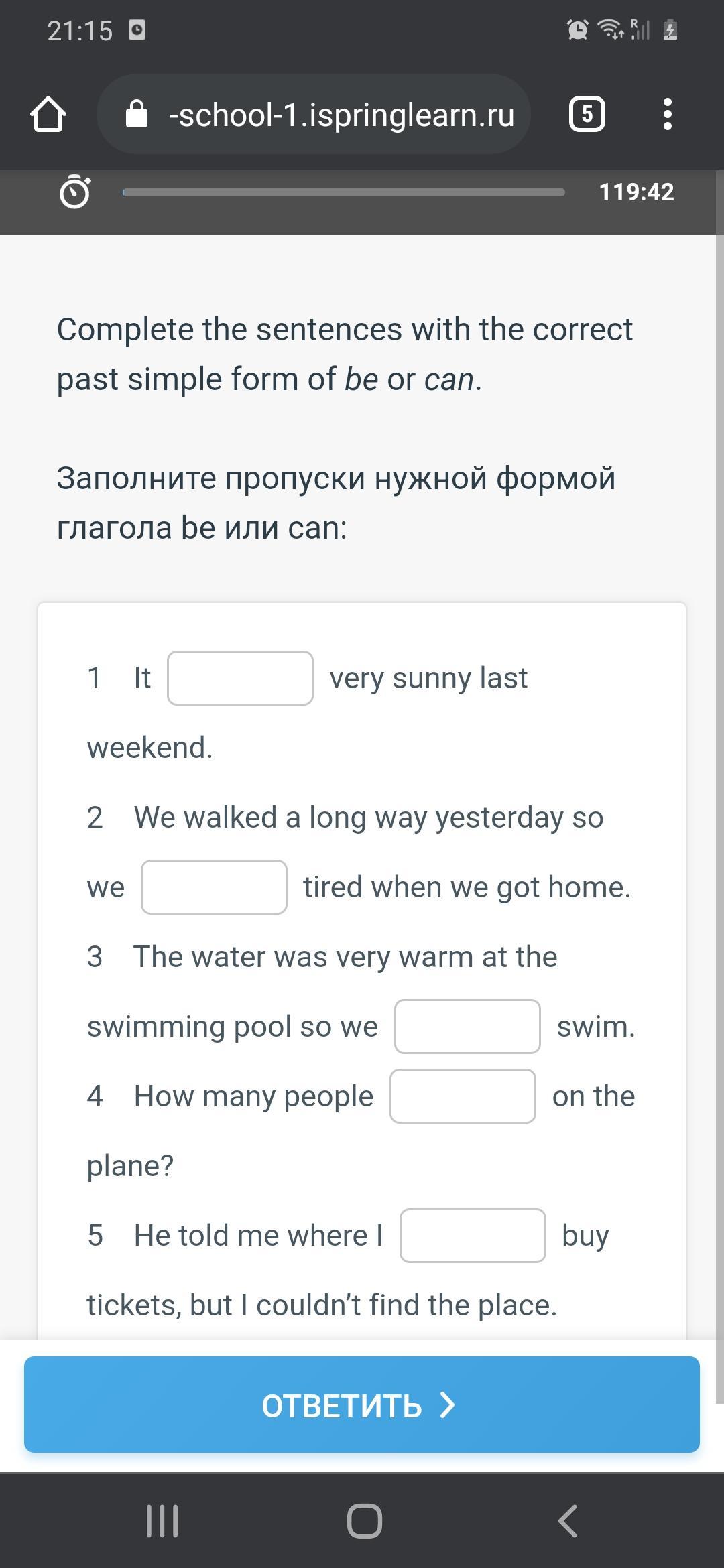724x1568 pixels.
Task: Click the ОТВЕТИТЬ submit button
Action: point(362,1404)
